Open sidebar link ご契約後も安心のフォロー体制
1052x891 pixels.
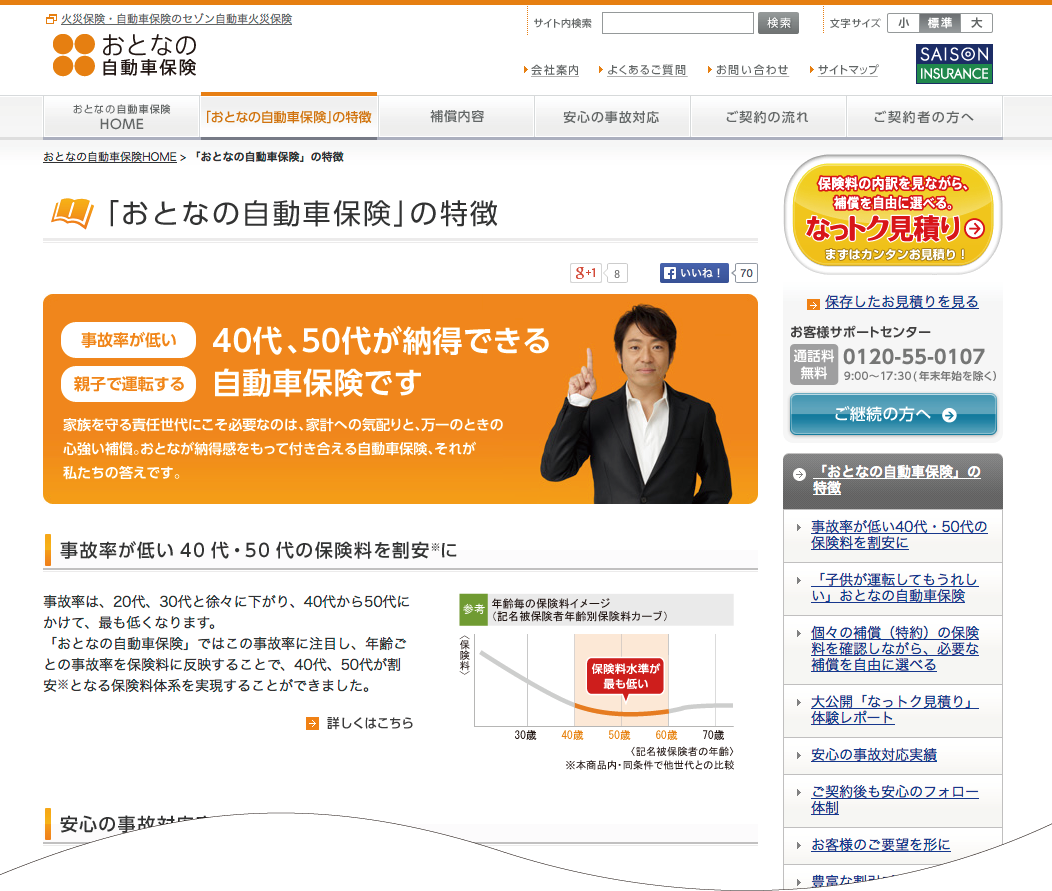coord(895,800)
